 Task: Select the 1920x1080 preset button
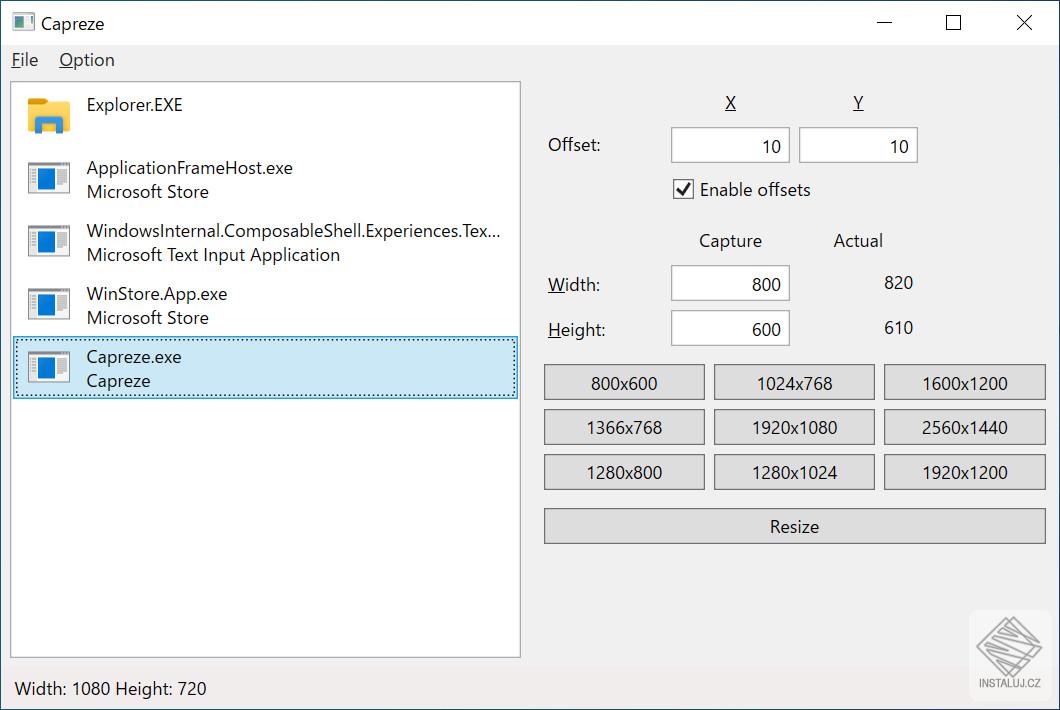(x=794, y=427)
